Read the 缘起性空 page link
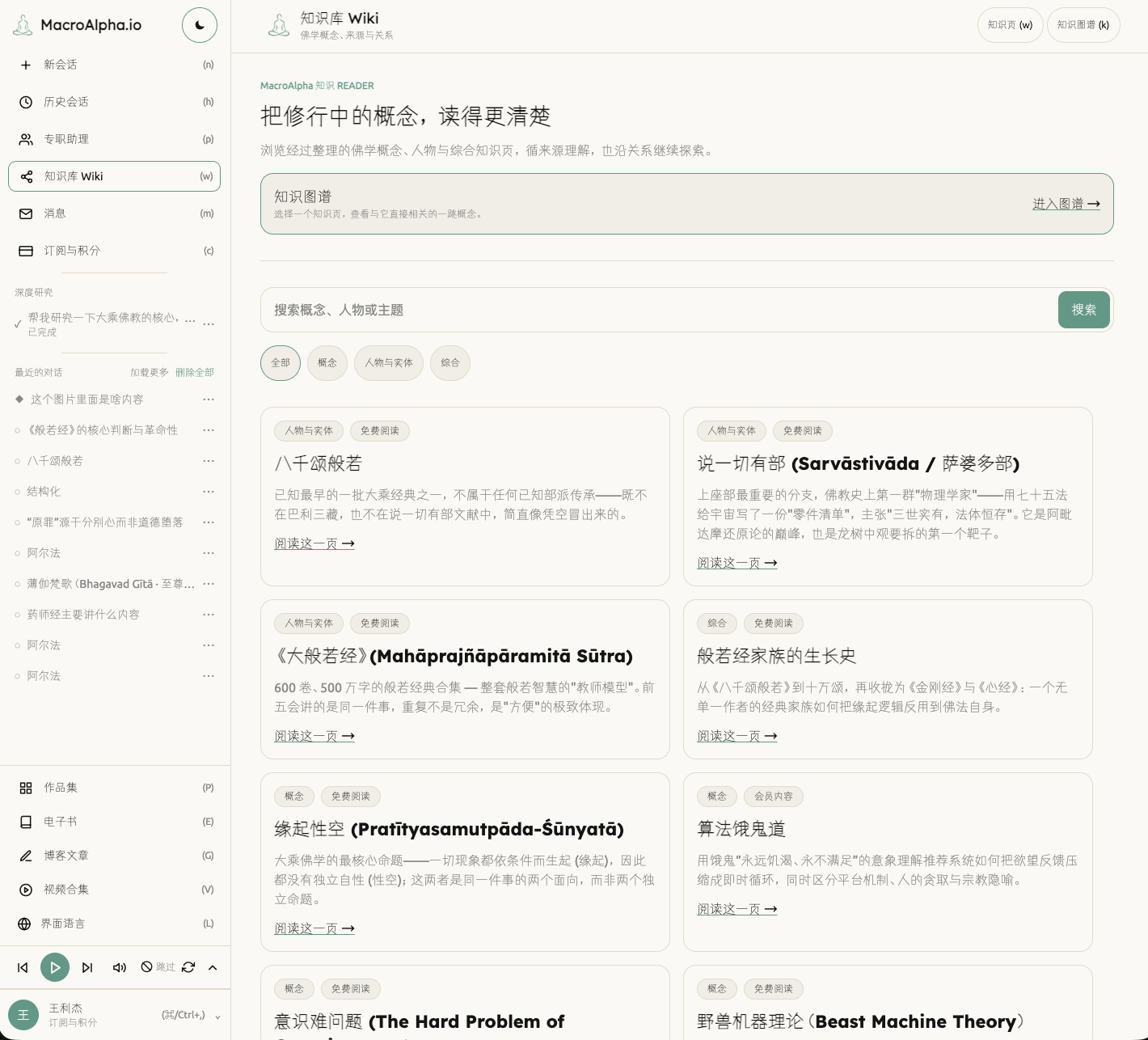 click(314, 928)
